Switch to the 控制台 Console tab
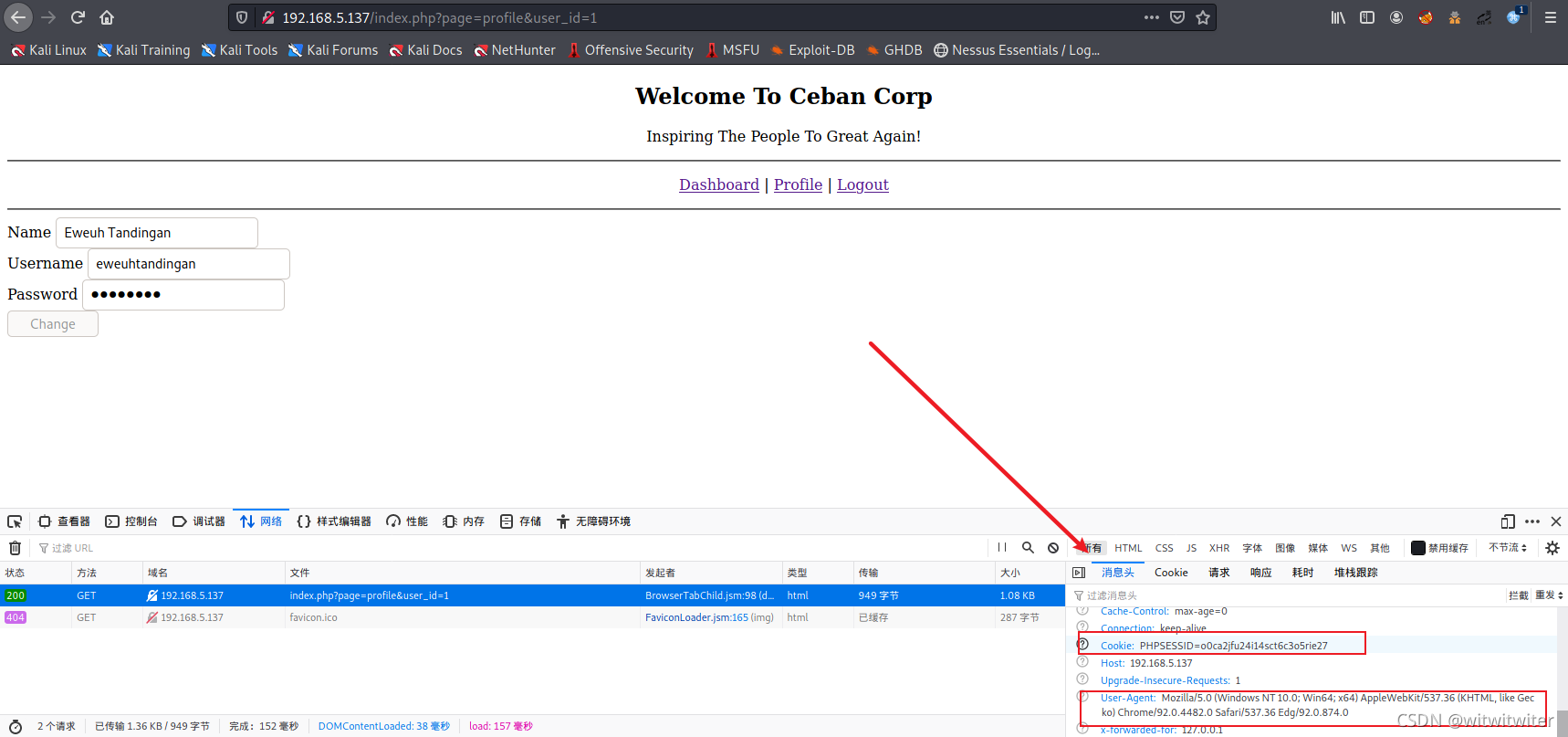The width and height of the screenshot is (1568, 737). [131, 521]
